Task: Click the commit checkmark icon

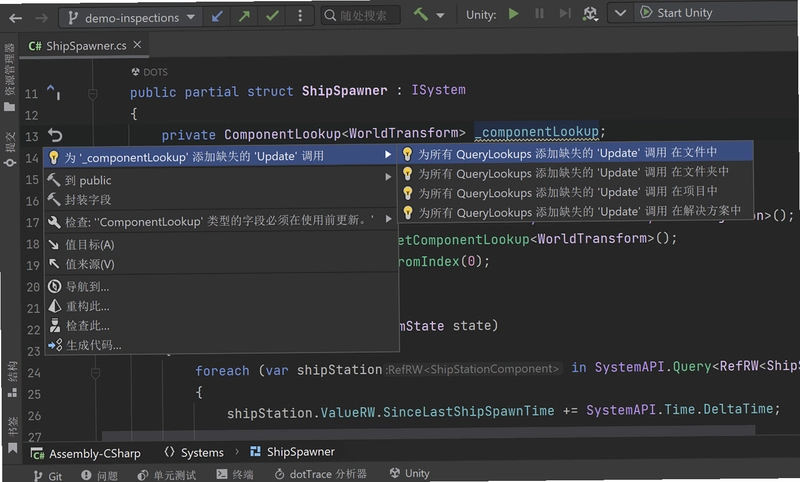Action: click(272, 16)
